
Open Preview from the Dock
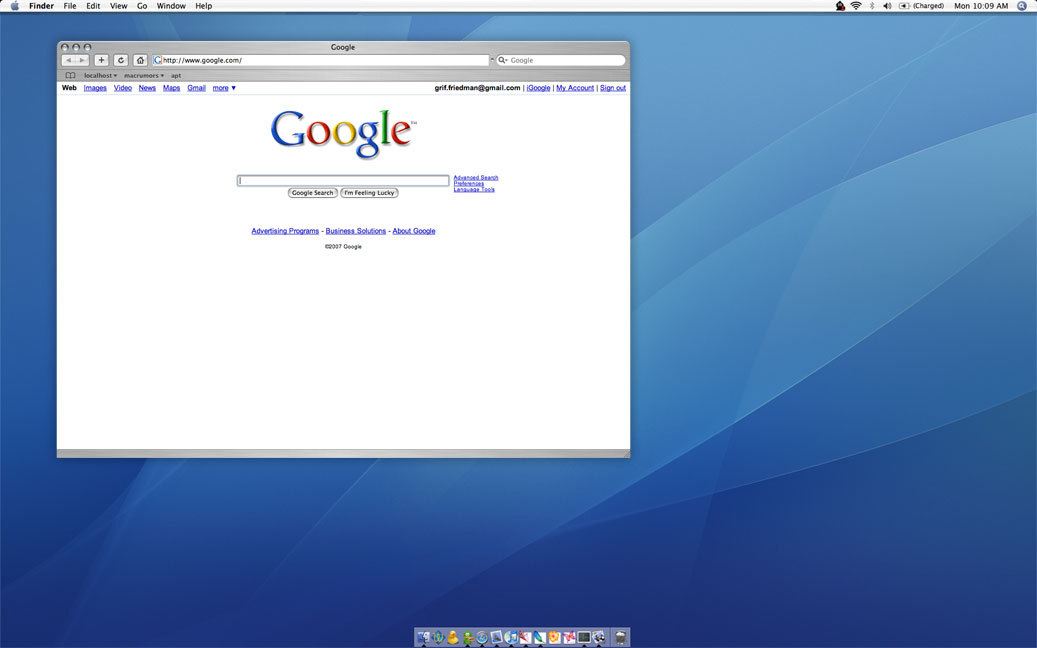pos(497,637)
